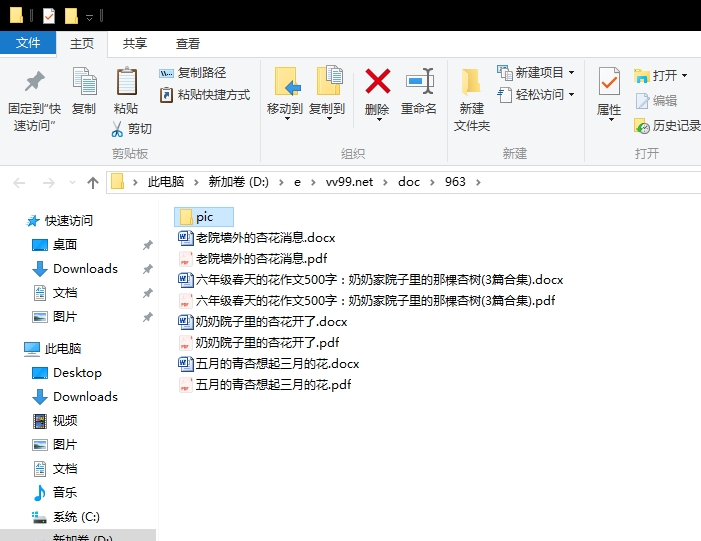Click the Edit (编辑) button
The image size is (701, 541).
(656, 101)
